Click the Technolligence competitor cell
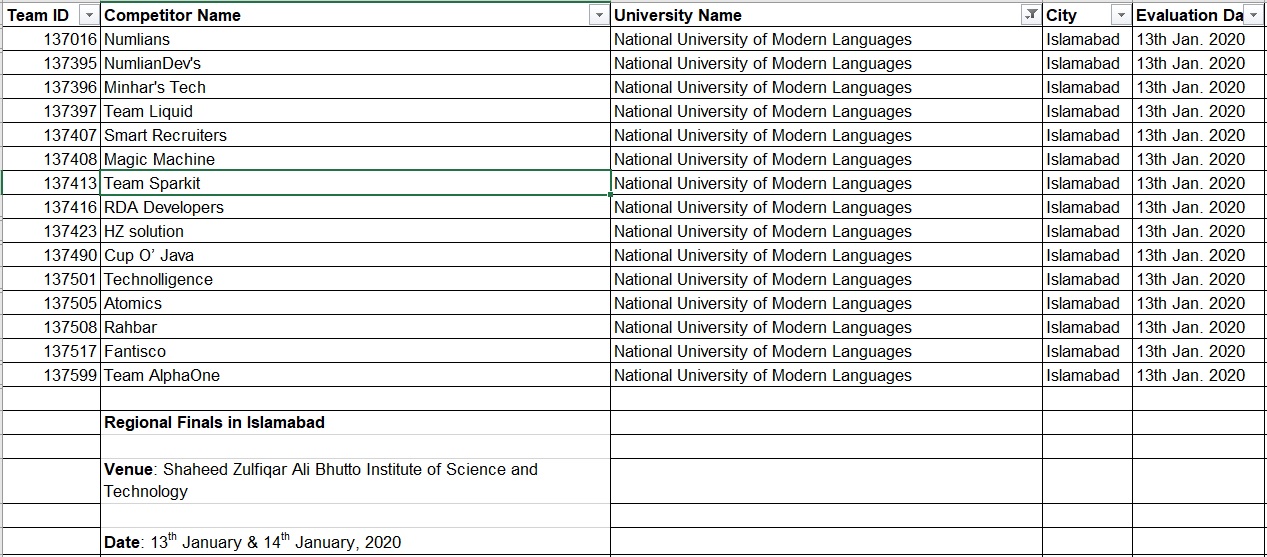The height and width of the screenshot is (557, 1267). pyautogui.click(x=356, y=279)
